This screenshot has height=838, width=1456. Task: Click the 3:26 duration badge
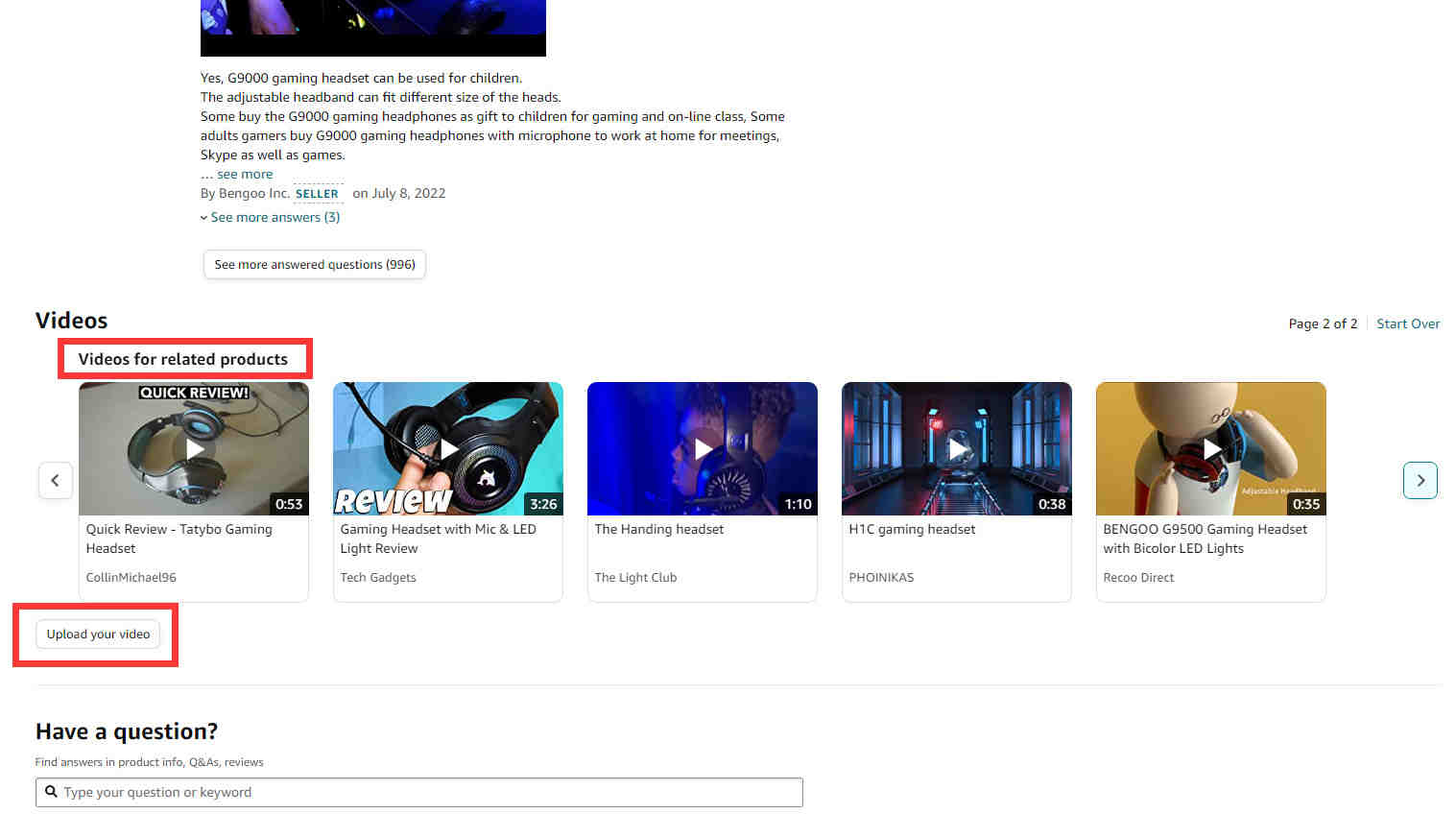click(x=543, y=504)
